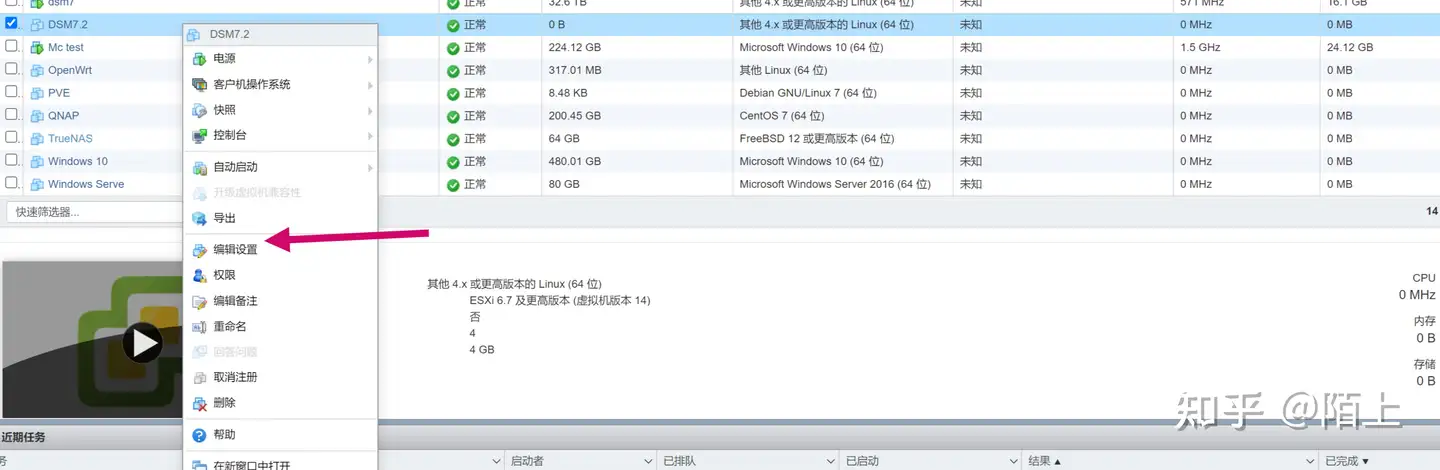
Task: Click the 快速筛选器 quick filter field
Action: tap(95, 212)
